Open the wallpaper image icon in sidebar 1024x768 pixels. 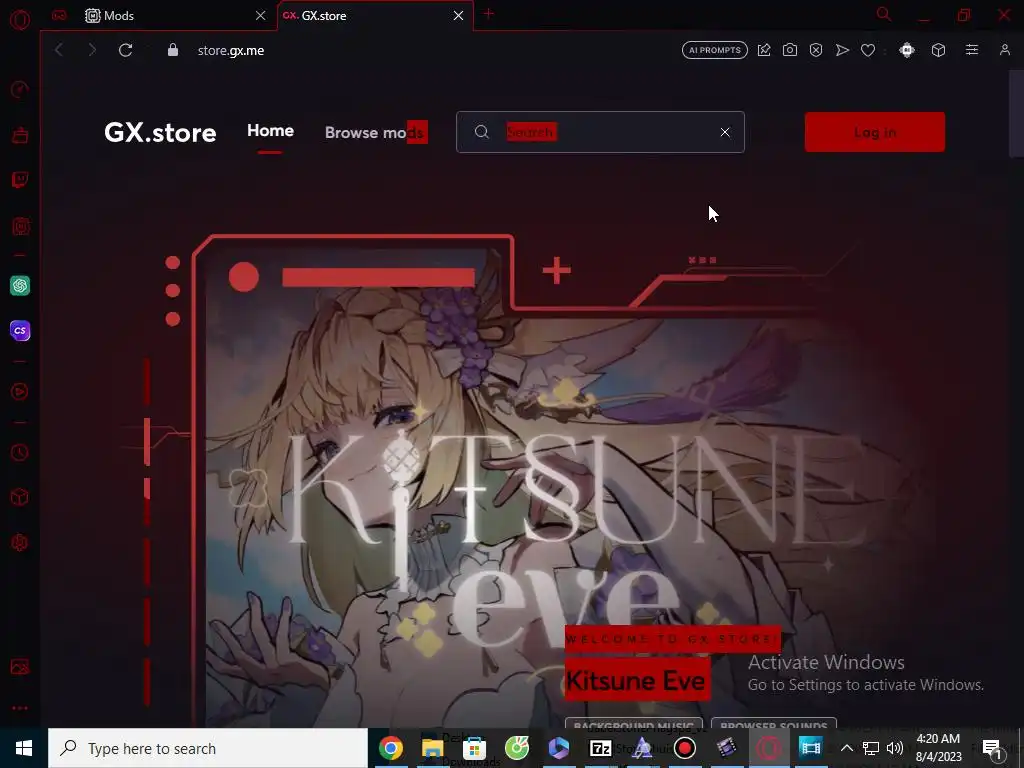tap(20, 667)
